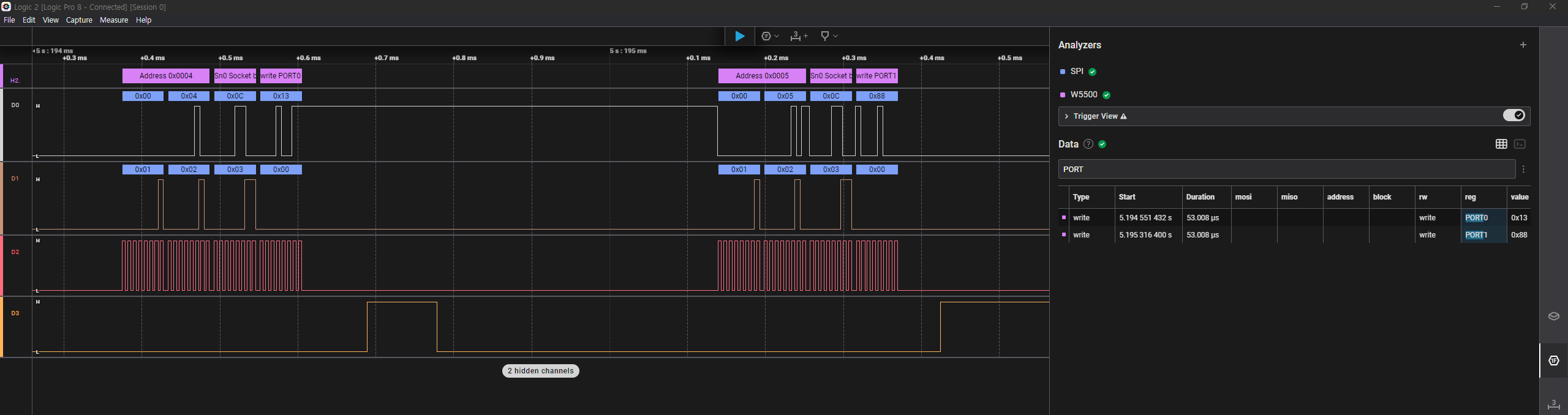Switch Data panel to table view icon

point(1501,144)
